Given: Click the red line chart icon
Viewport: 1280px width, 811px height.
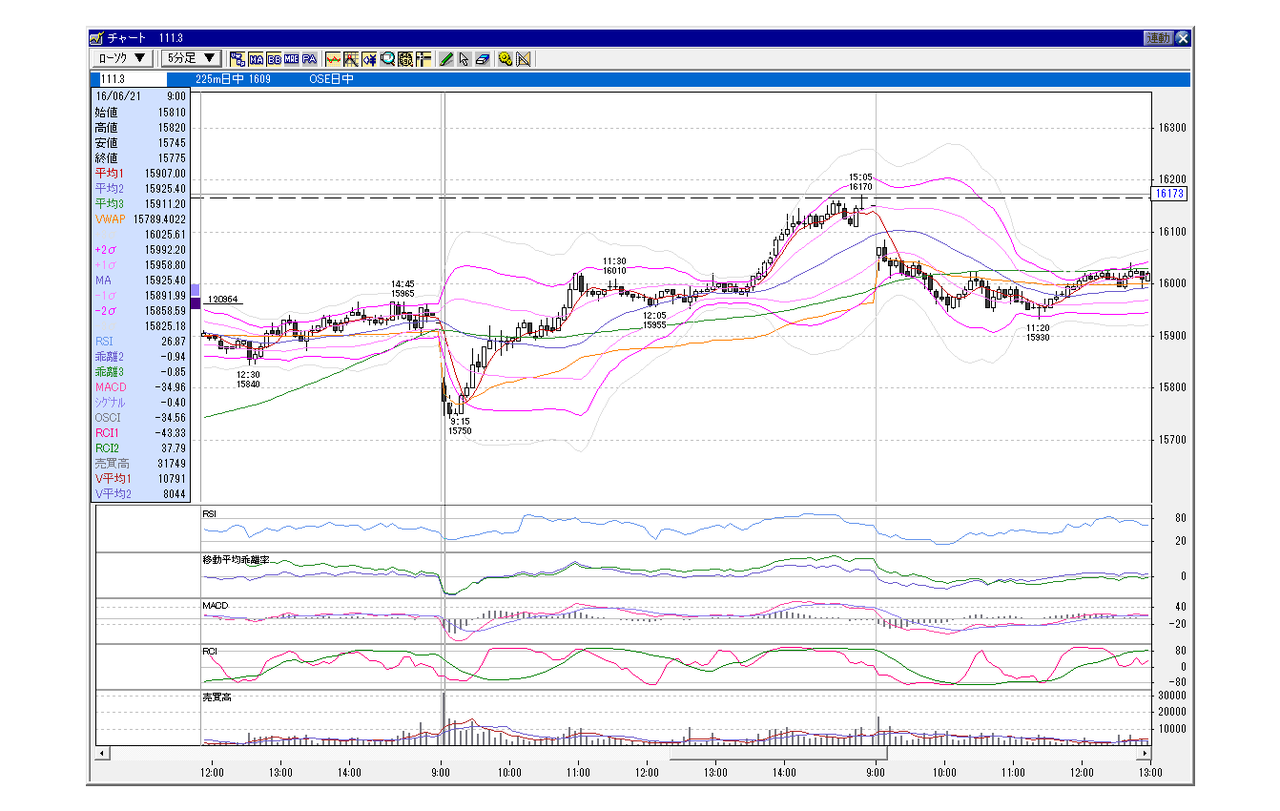Looking at the screenshot, I should pyautogui.click(x=334, y=59).
